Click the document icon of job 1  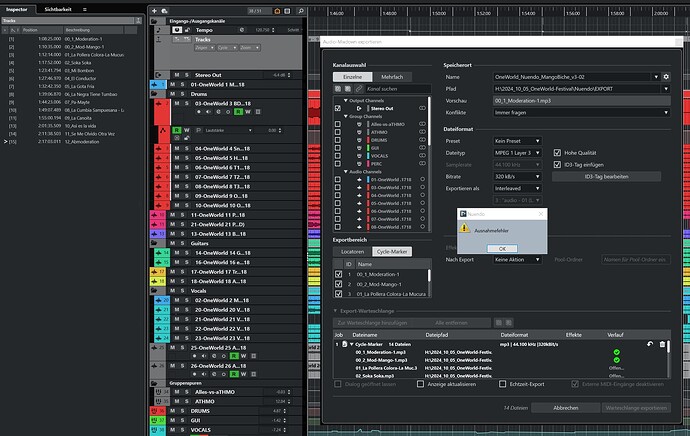pyautogui.click(x=345, y=344)
